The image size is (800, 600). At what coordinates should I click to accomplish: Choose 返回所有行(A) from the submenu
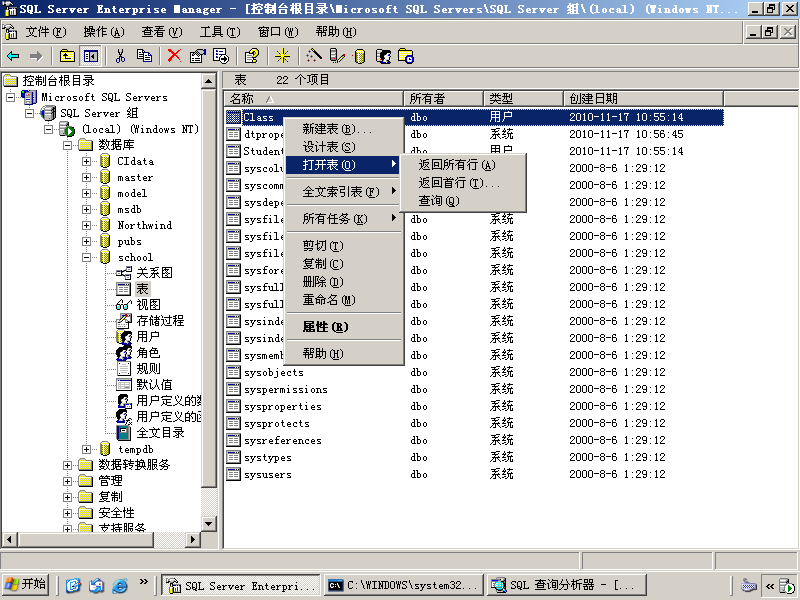click(463, 165)
